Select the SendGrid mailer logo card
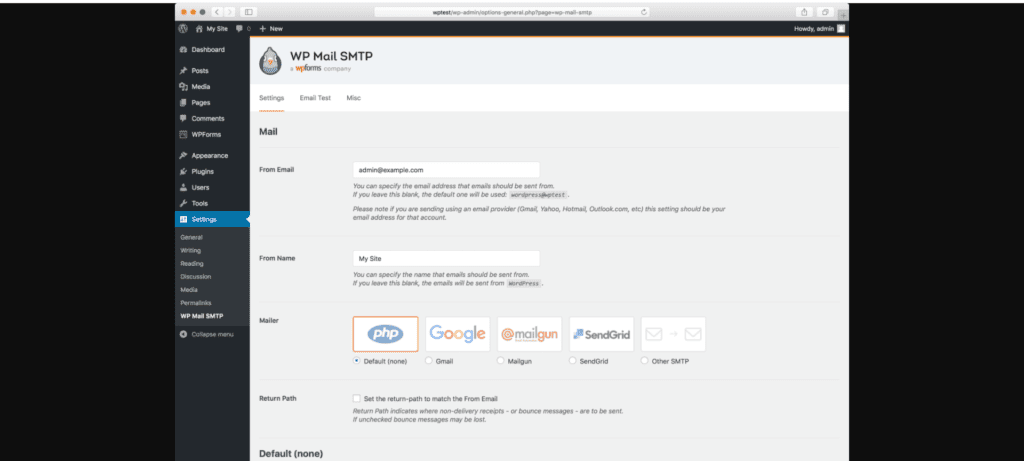1024x461 pixels. click(x=601, y=334)
